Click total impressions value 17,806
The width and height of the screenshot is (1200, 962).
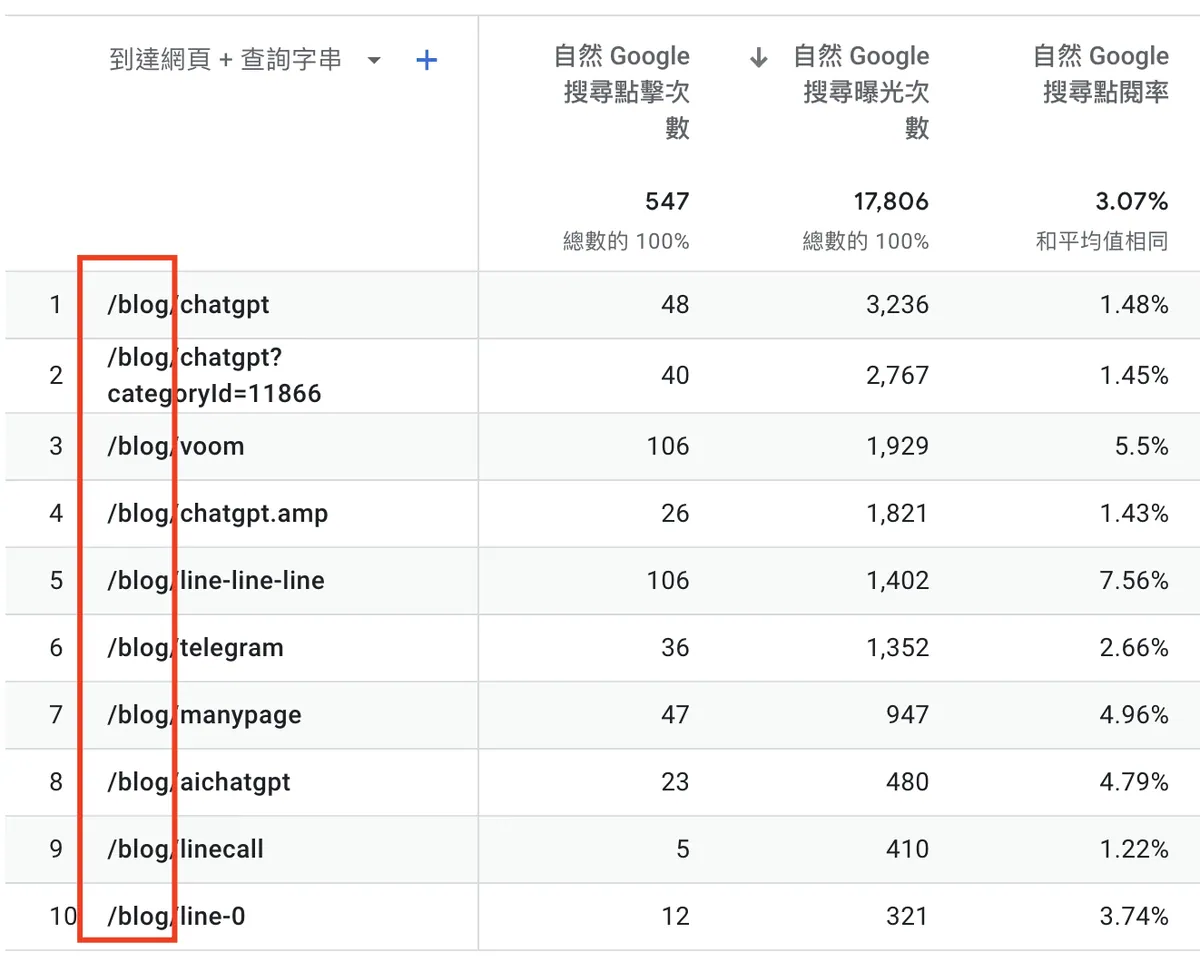click(x=891, y=202)
